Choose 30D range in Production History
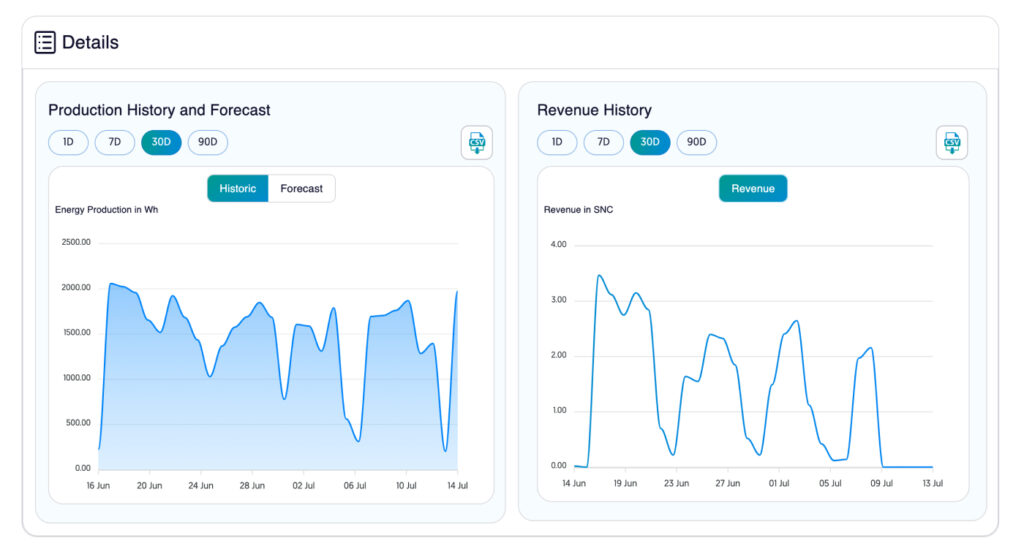This screenshot has height=557, width=1024. tap(161, 142)
